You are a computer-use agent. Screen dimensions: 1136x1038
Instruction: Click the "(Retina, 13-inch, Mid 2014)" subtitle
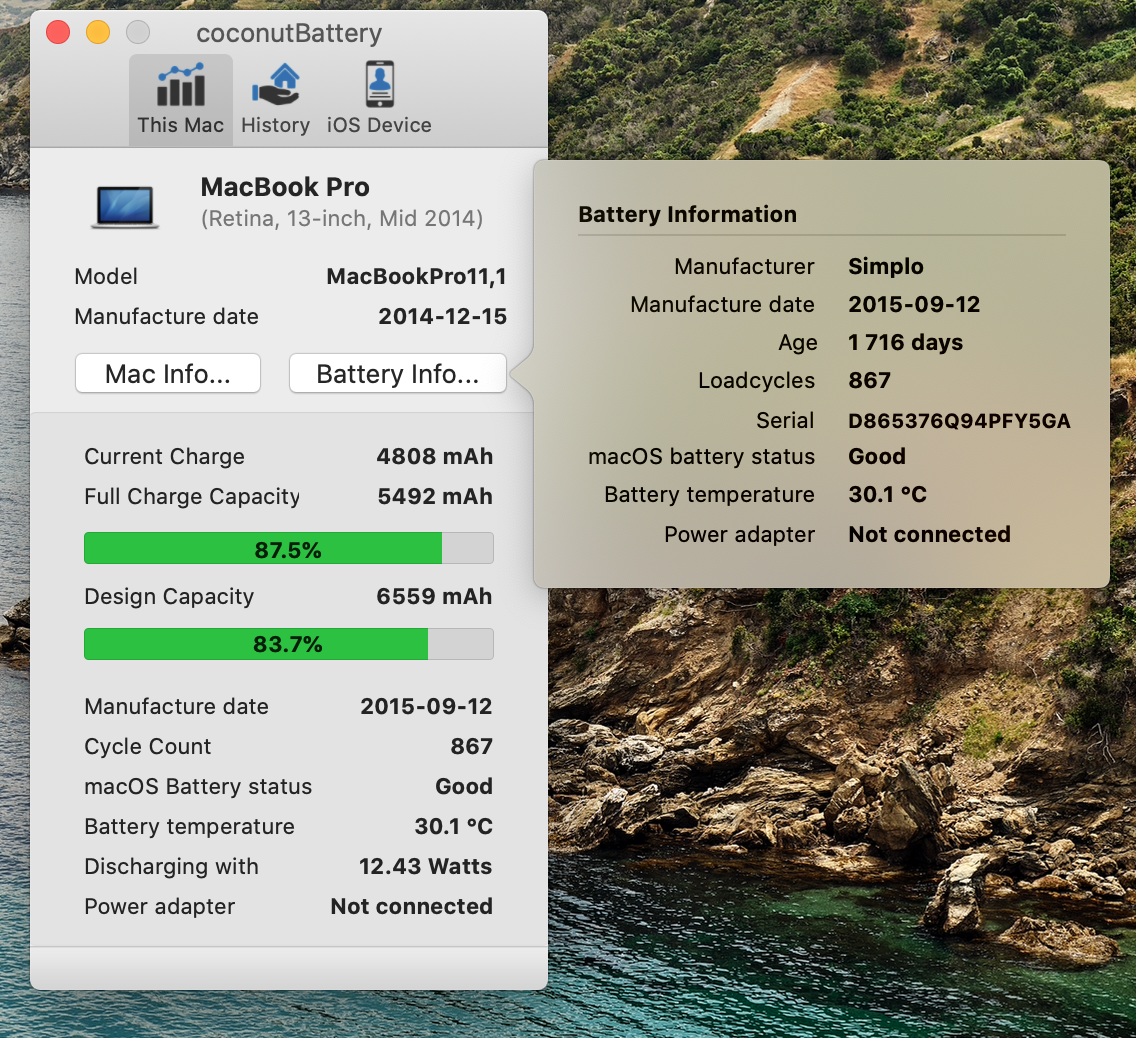342,219
